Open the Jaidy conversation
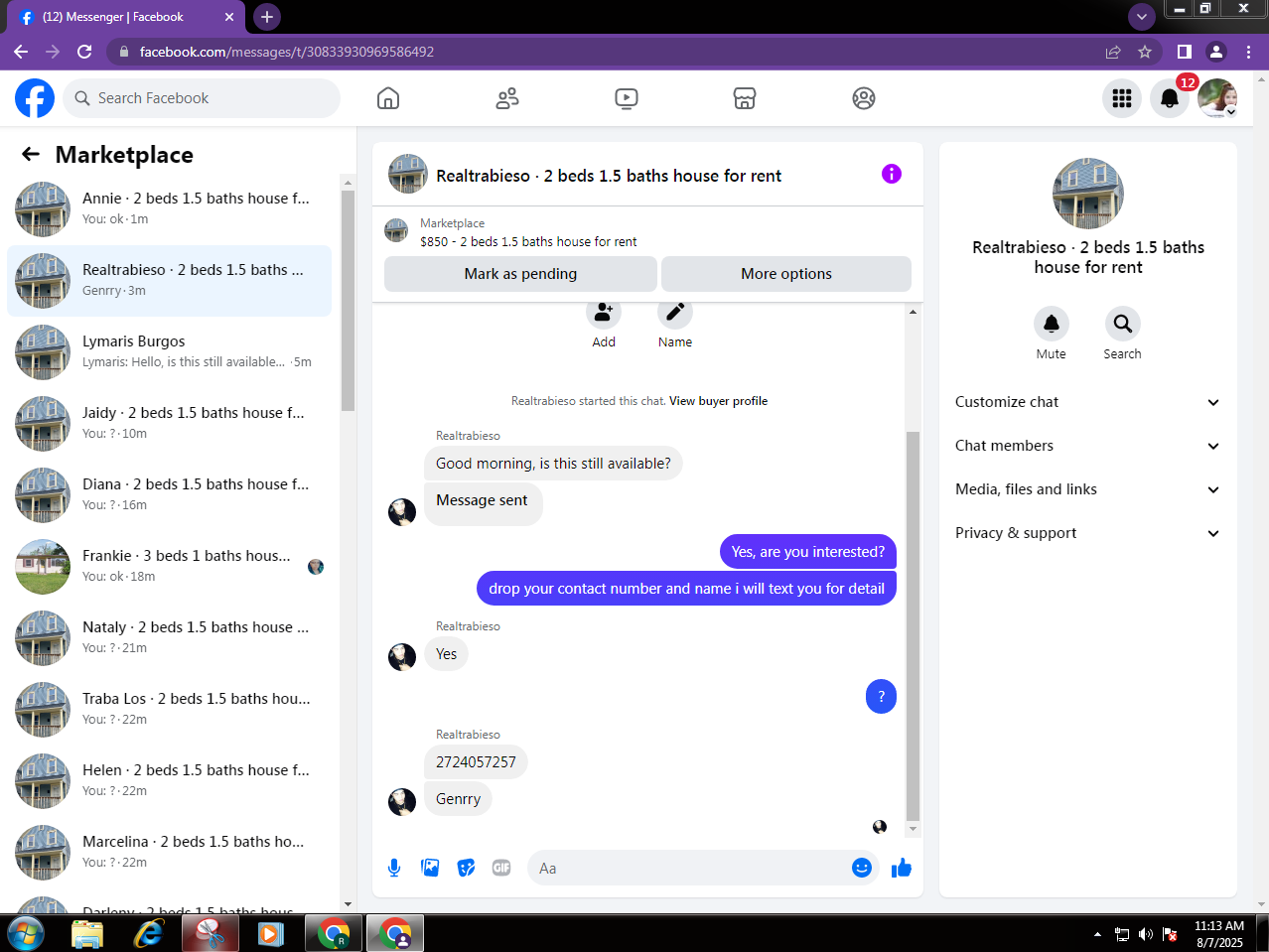The image size is (1269, 952). pyautogui.click(x=170, y=424)
